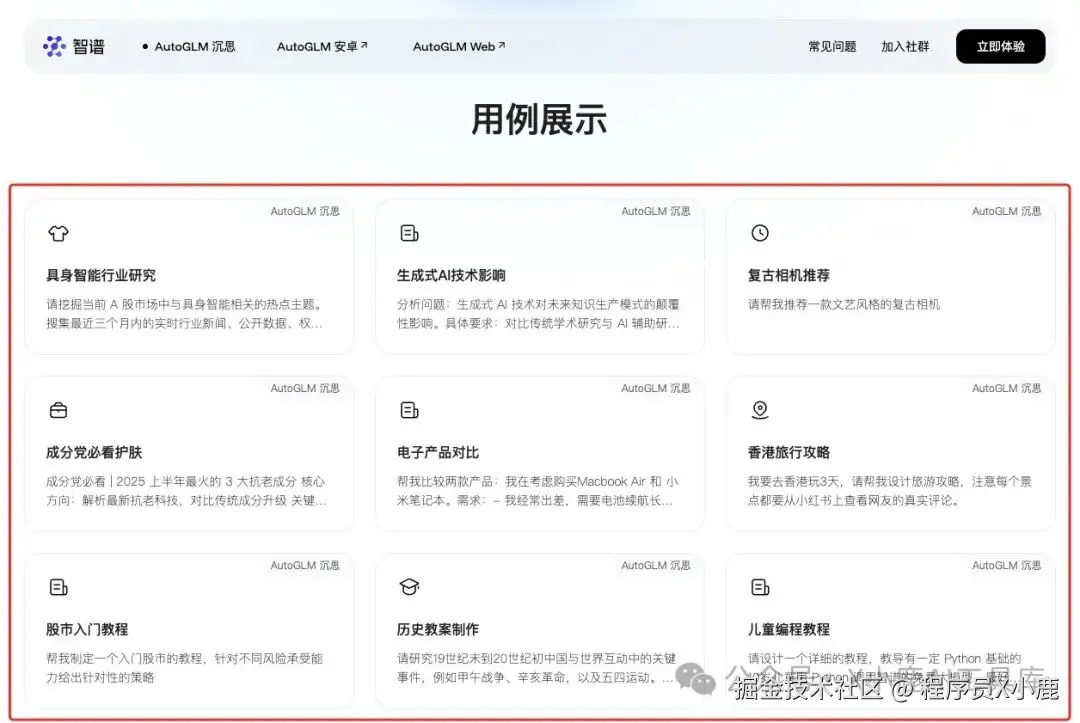Click the document icon on 生成式AI技术影响 card
This screenshot has width=1080, height=723.
409,233
